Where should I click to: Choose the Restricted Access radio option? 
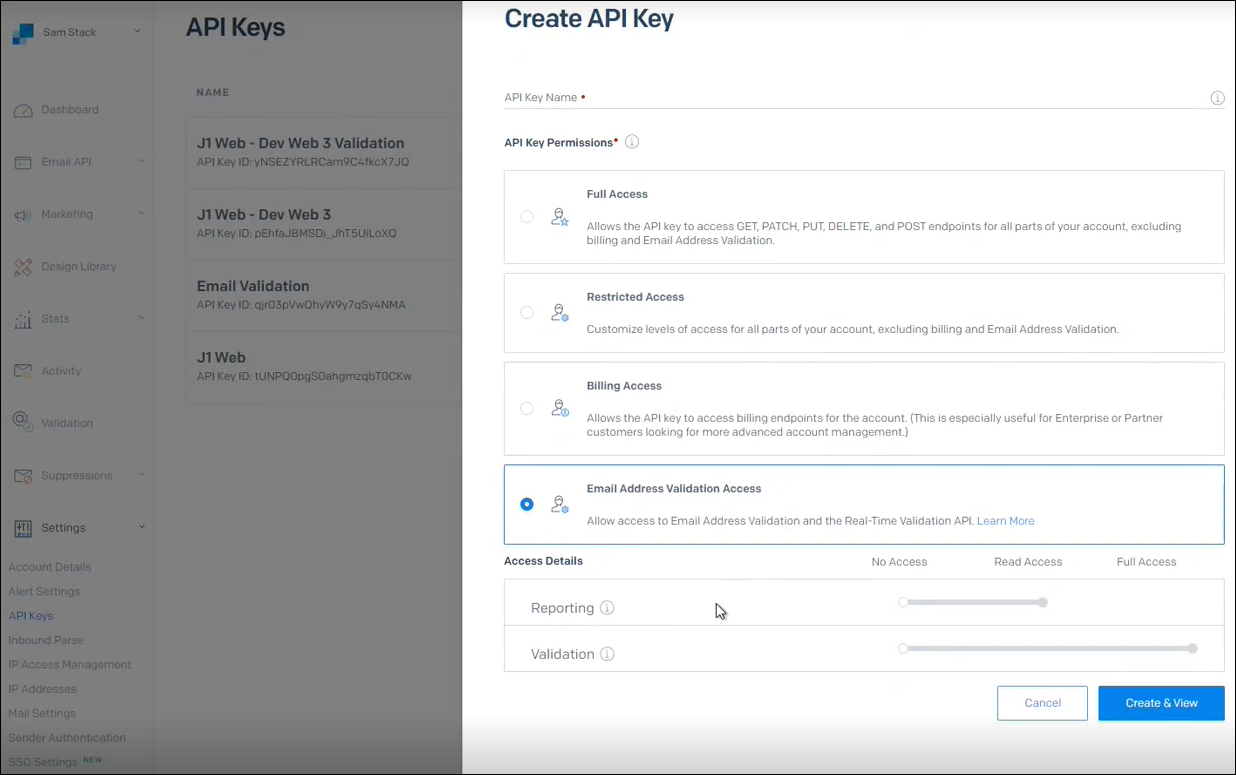(527, 313)
